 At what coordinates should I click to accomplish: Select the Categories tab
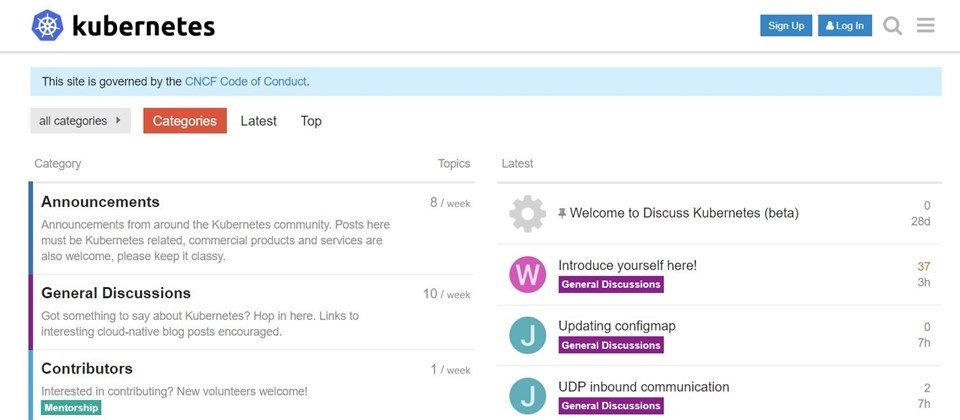coord(185,121)
